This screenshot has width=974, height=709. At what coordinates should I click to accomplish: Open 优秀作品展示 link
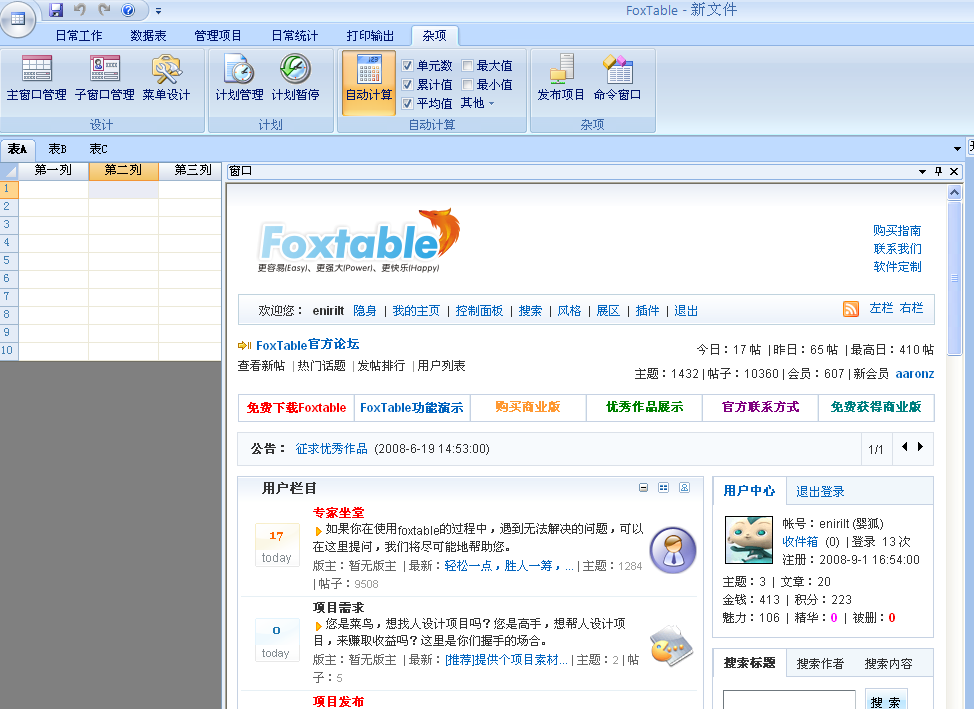pos(644,407)
